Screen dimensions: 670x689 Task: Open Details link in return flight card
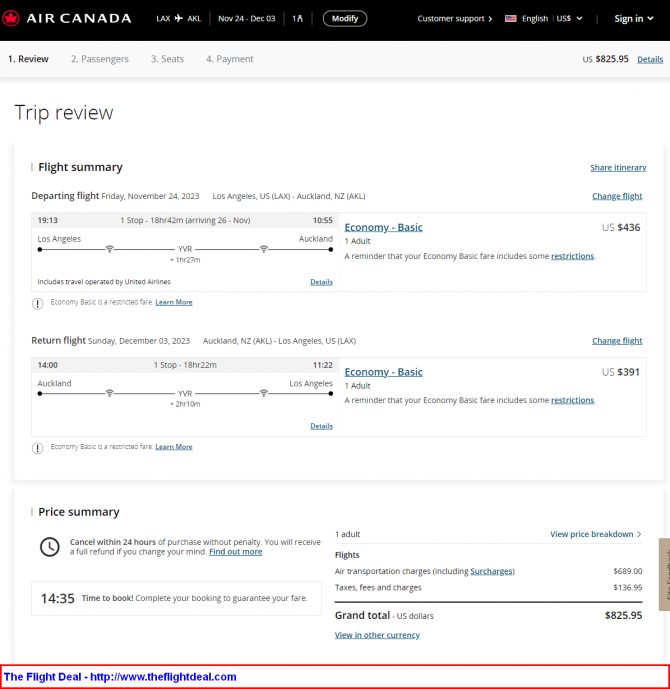coord(321,426)
